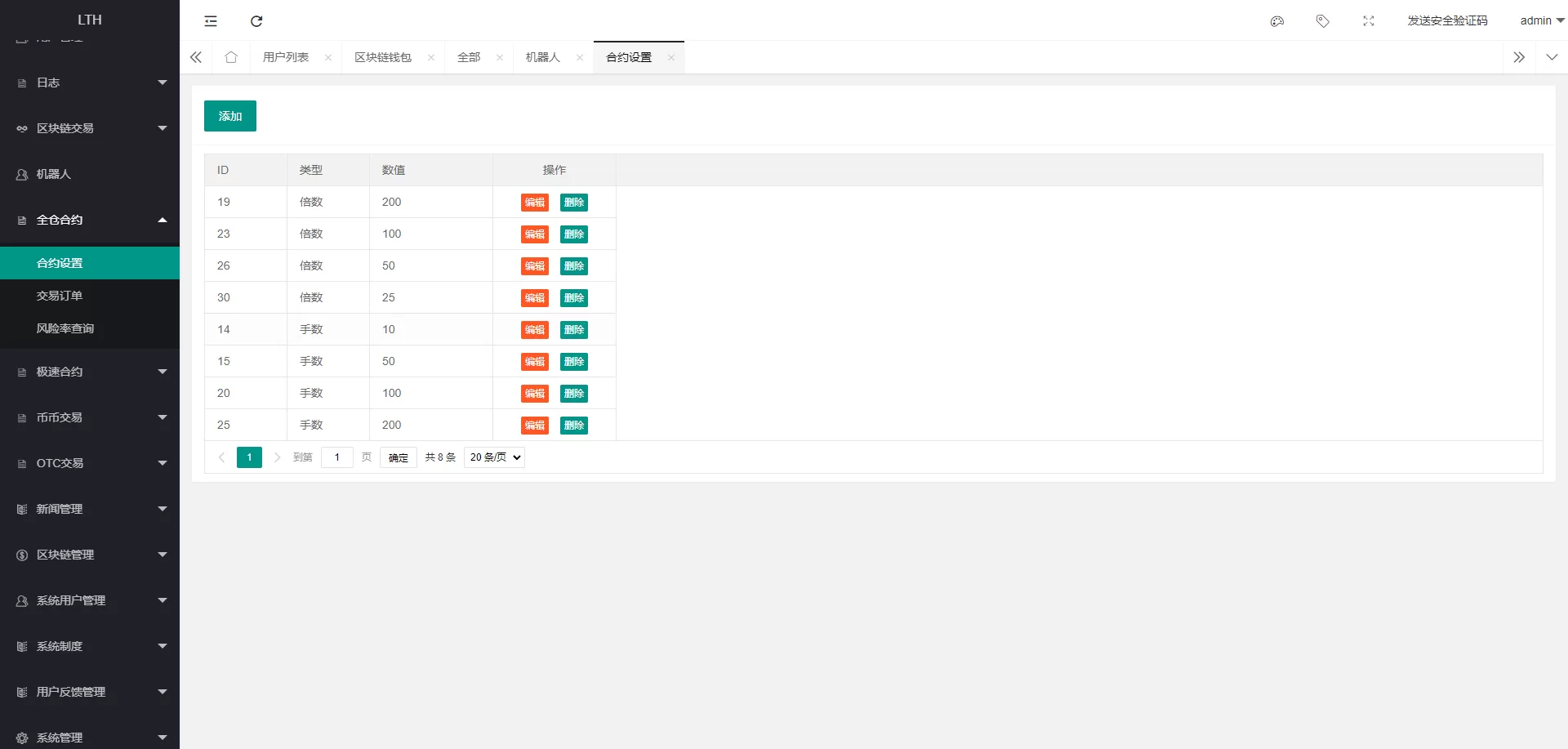Image resolution: width=1568 pixels, height=749 pixels.
Task: Click 删除 for row ID 25
Action: point(574,426)
